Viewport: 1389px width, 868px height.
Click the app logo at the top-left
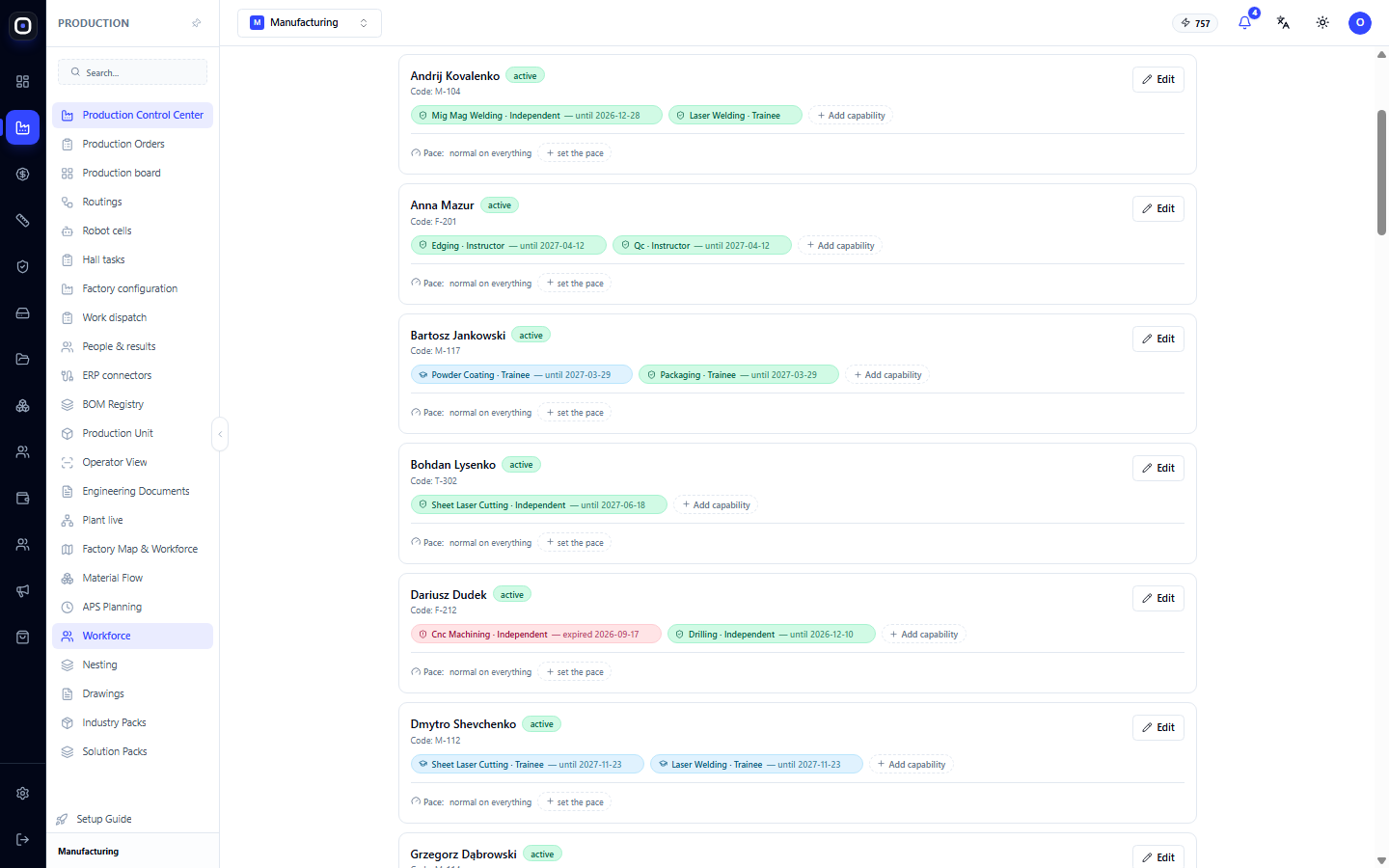pos(23,26)
